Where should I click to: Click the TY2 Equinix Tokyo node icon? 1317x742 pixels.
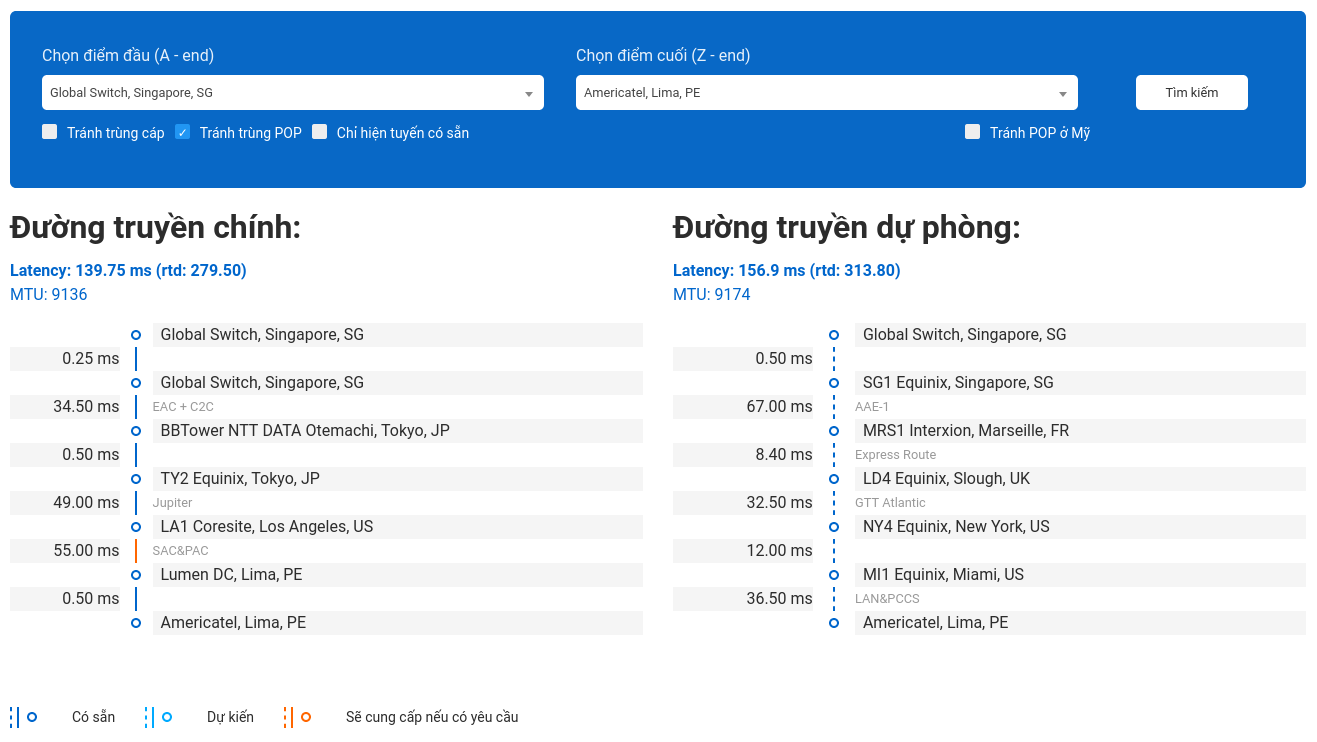(x=136, y=478)
